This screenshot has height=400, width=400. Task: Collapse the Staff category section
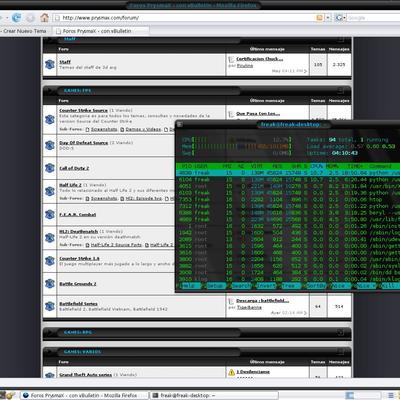[x=340, y=40]
